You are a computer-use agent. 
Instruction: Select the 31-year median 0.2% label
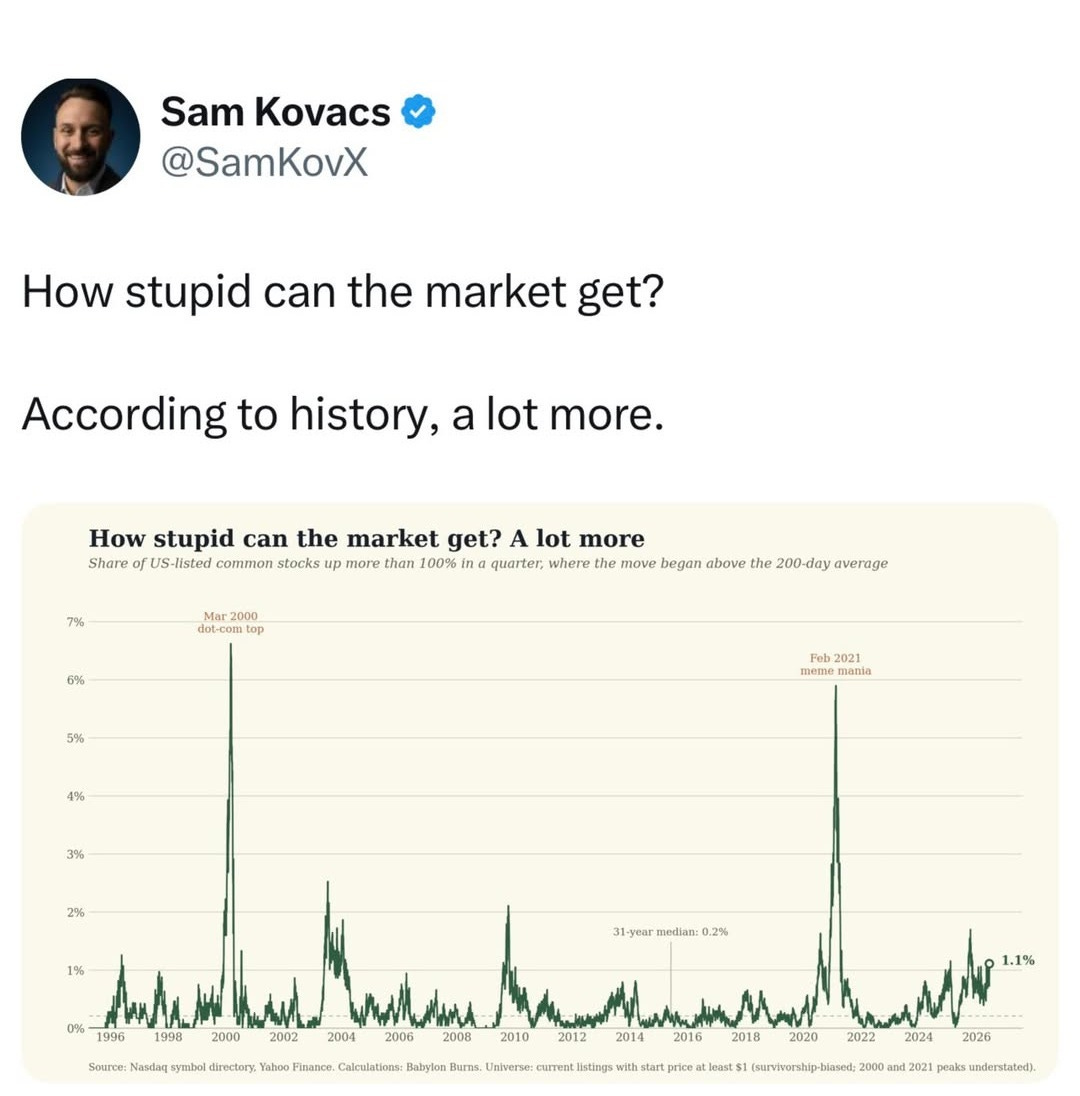[670, 932]
